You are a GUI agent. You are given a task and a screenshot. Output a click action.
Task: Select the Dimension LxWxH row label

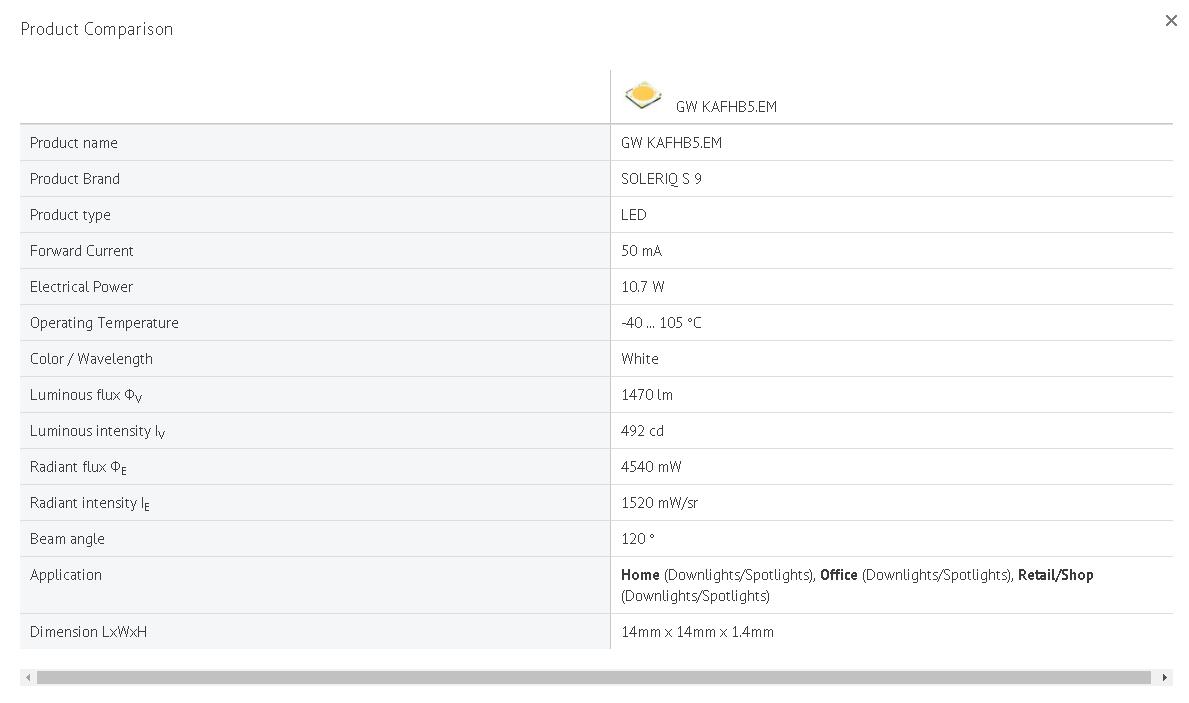point(88,632)
